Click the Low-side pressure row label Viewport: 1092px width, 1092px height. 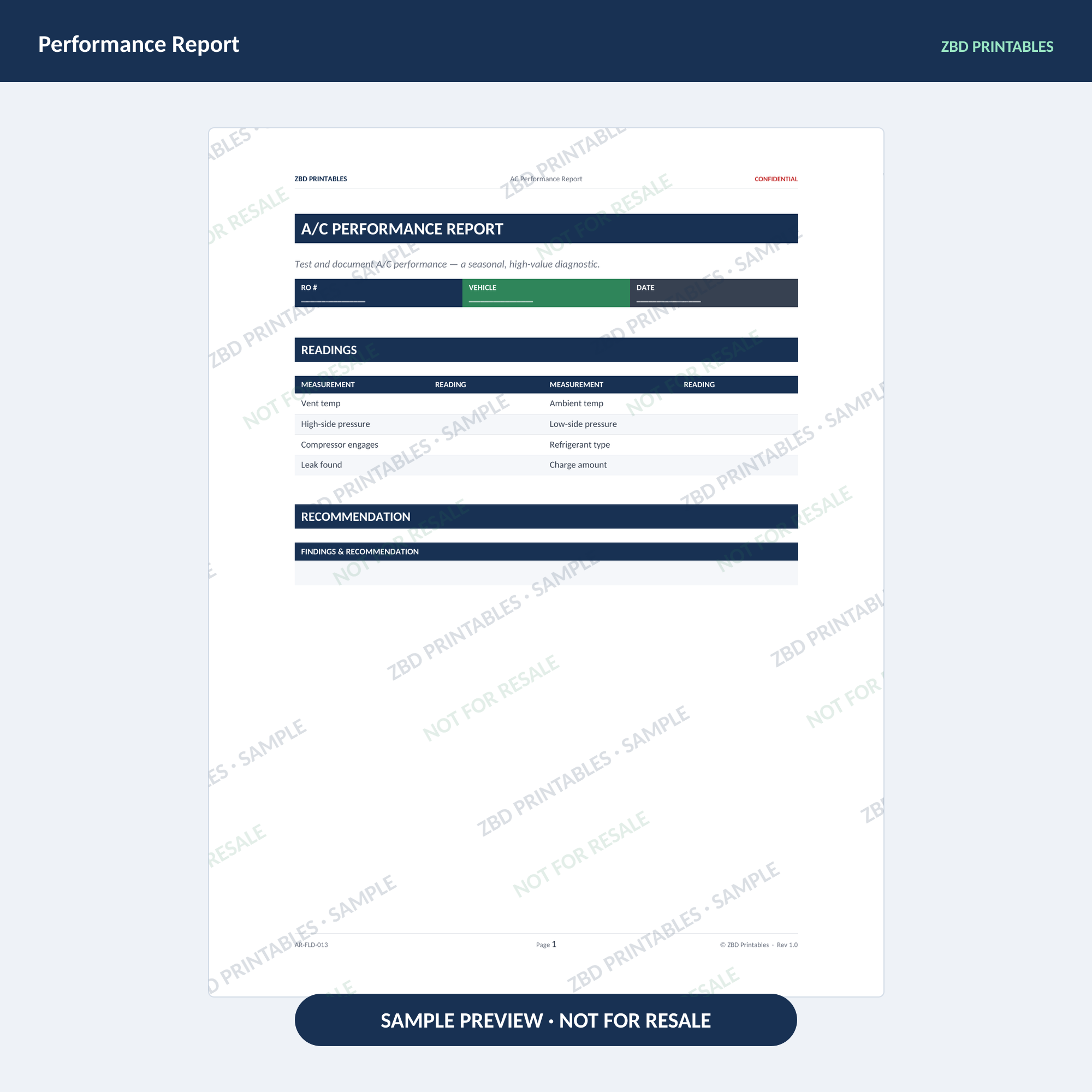coord(583,424)
